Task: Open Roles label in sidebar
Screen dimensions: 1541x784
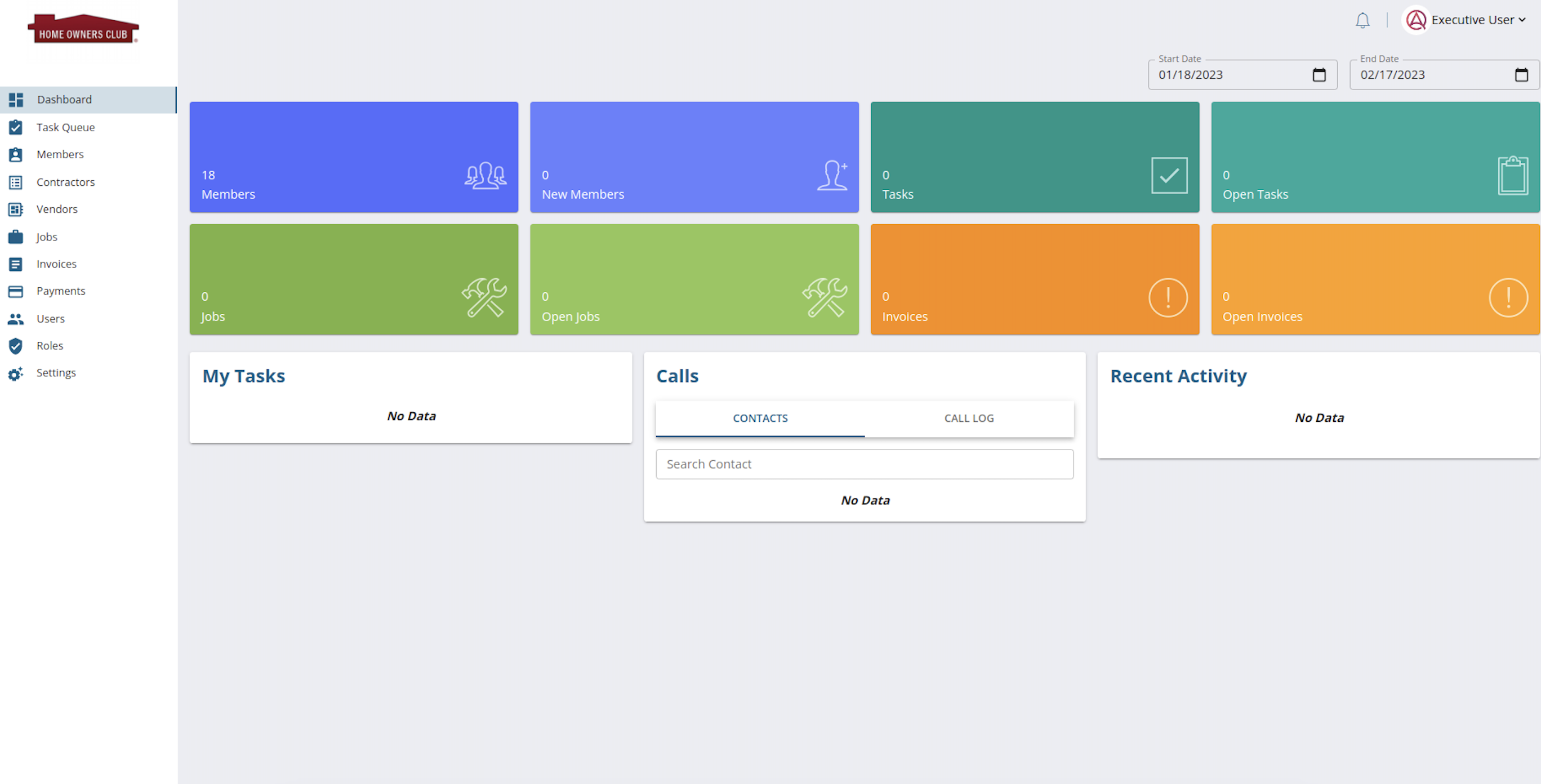Action: click(x=50, y=346)
